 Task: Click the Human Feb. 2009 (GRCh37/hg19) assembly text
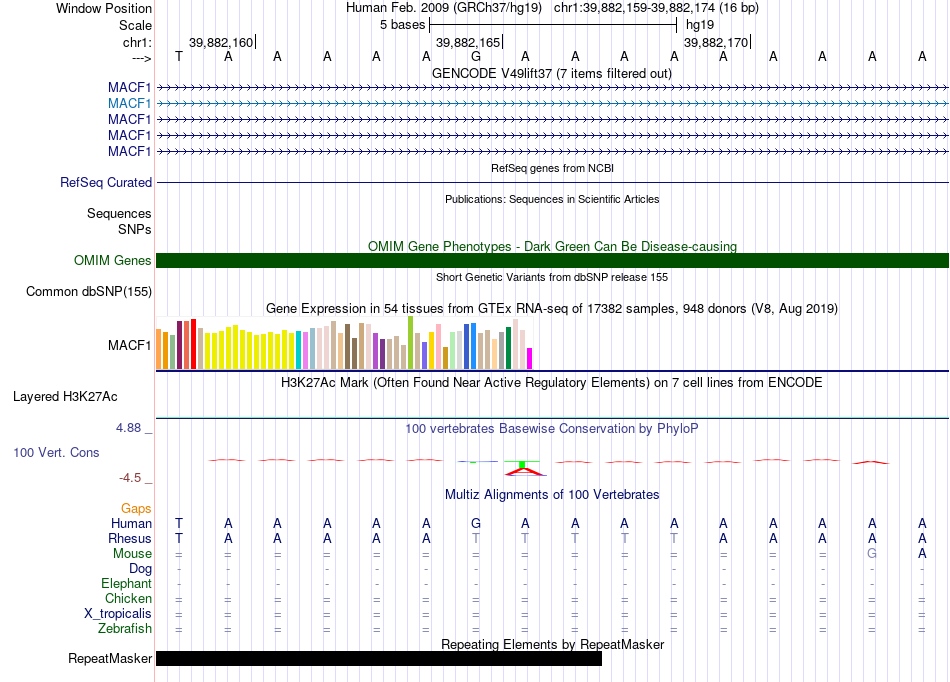[446, 8]
